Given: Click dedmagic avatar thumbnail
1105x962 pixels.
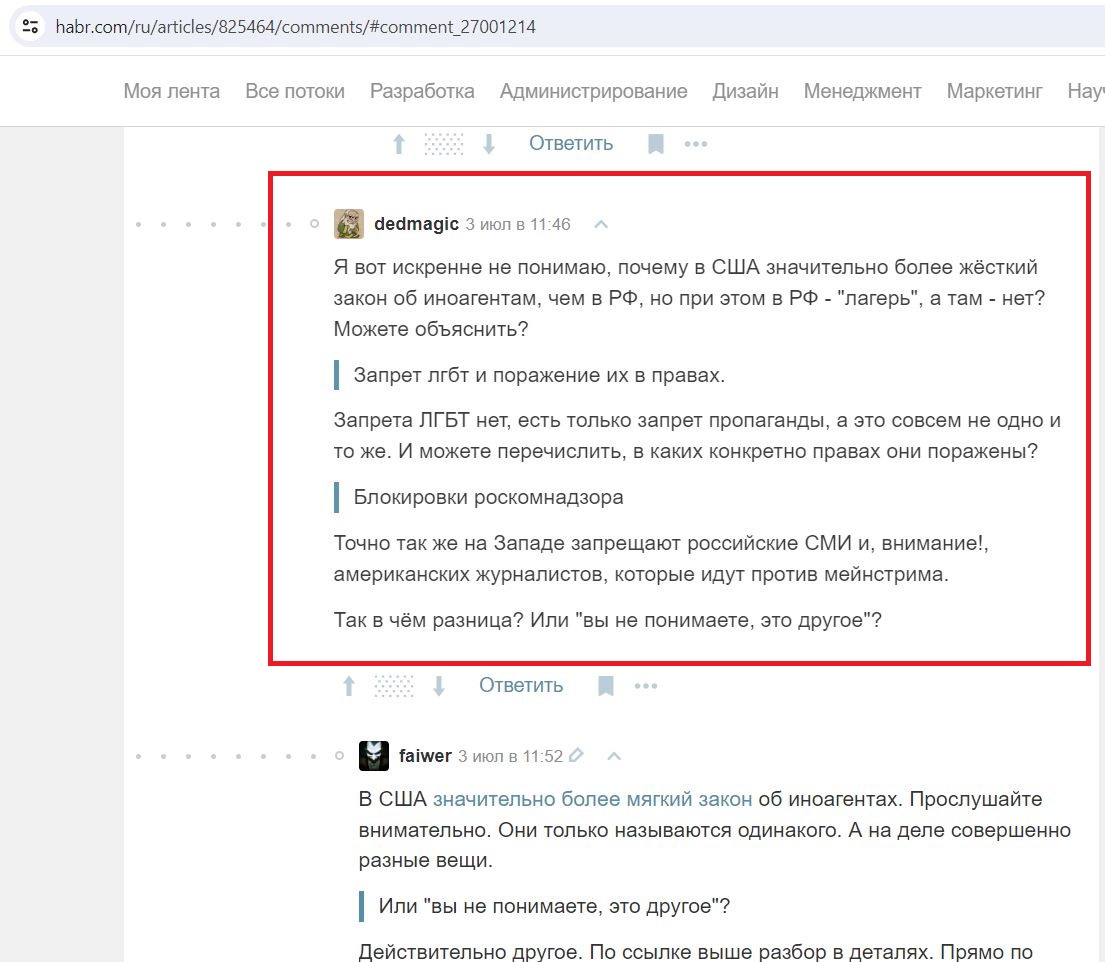Looking at the screenshot, I should [x=349, y=224].
